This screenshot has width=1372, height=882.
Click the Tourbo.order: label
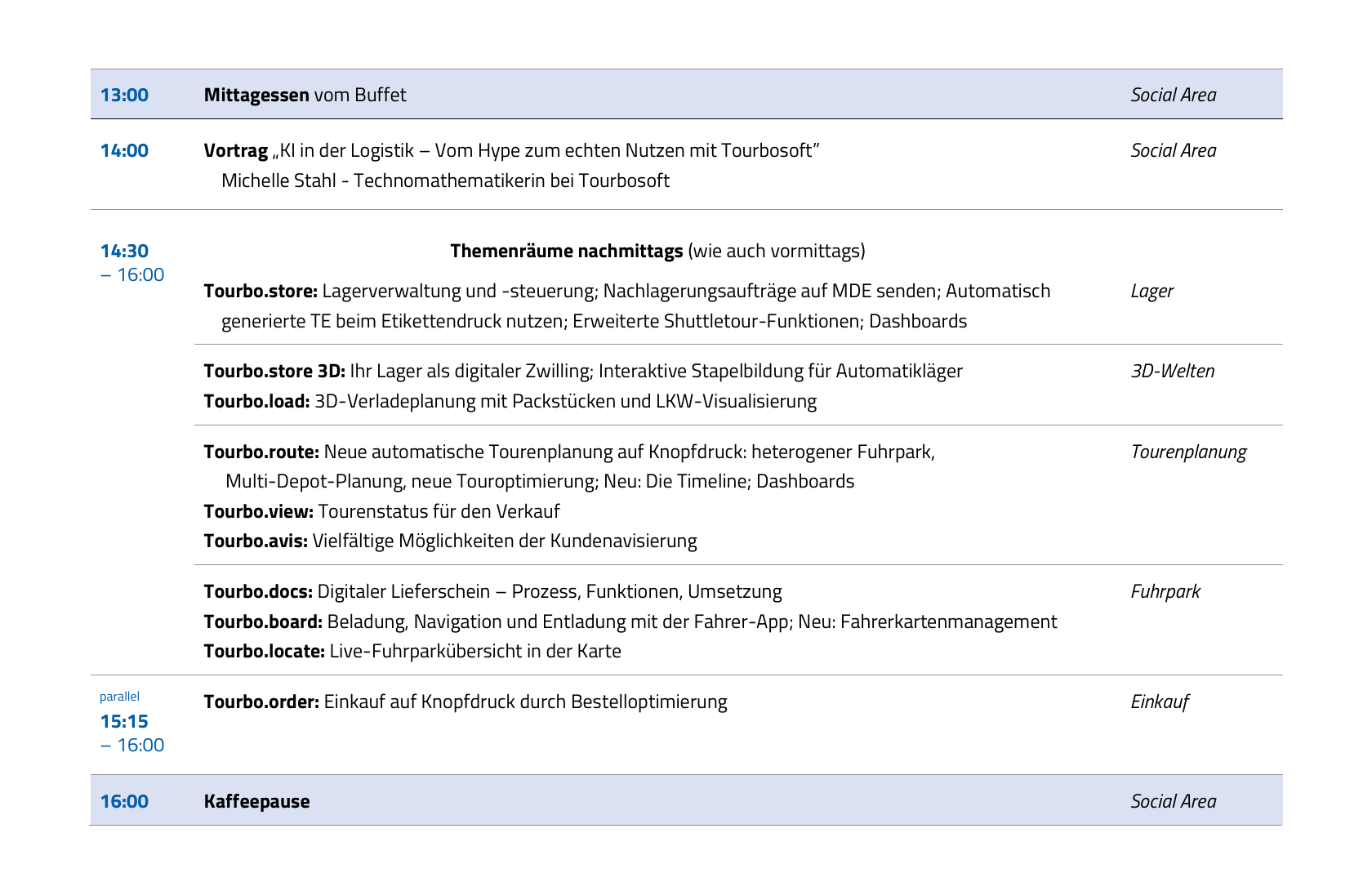pos(261,702)
